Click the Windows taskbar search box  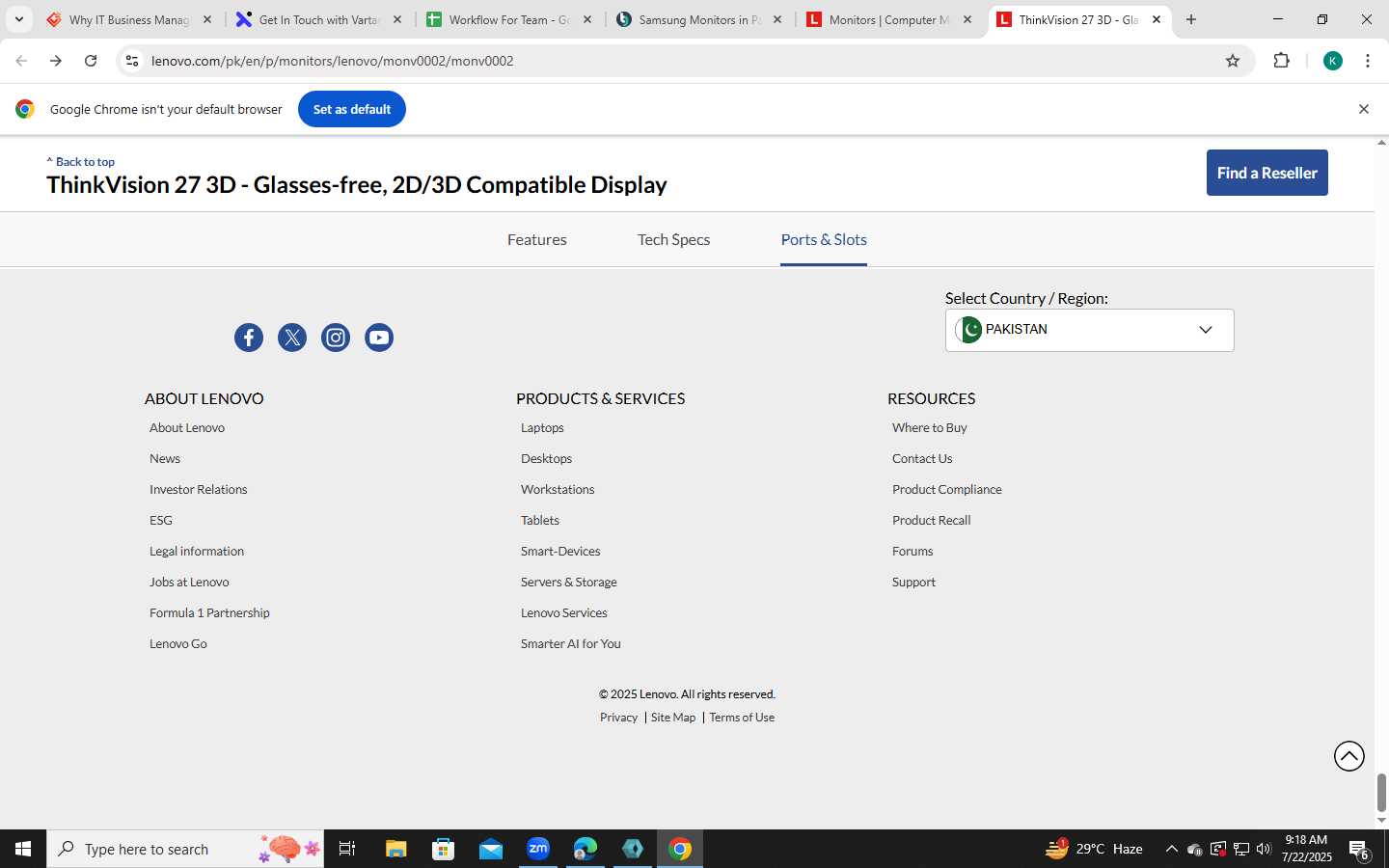185,849
